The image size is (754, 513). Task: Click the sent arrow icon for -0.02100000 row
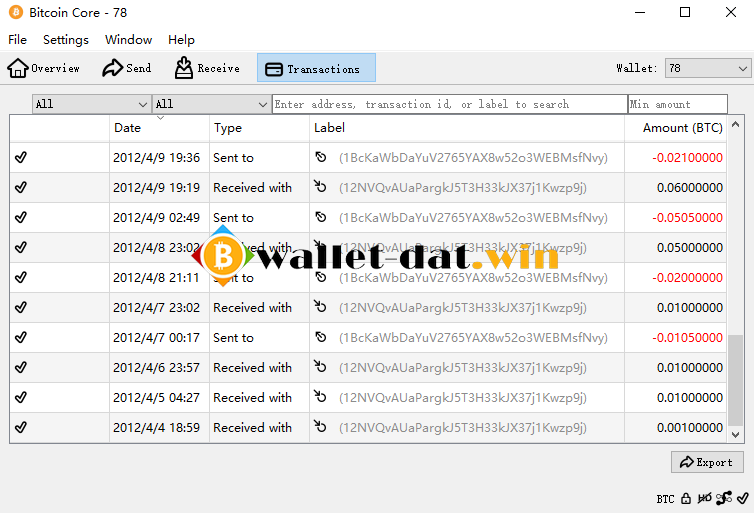(x=320, y=157)
